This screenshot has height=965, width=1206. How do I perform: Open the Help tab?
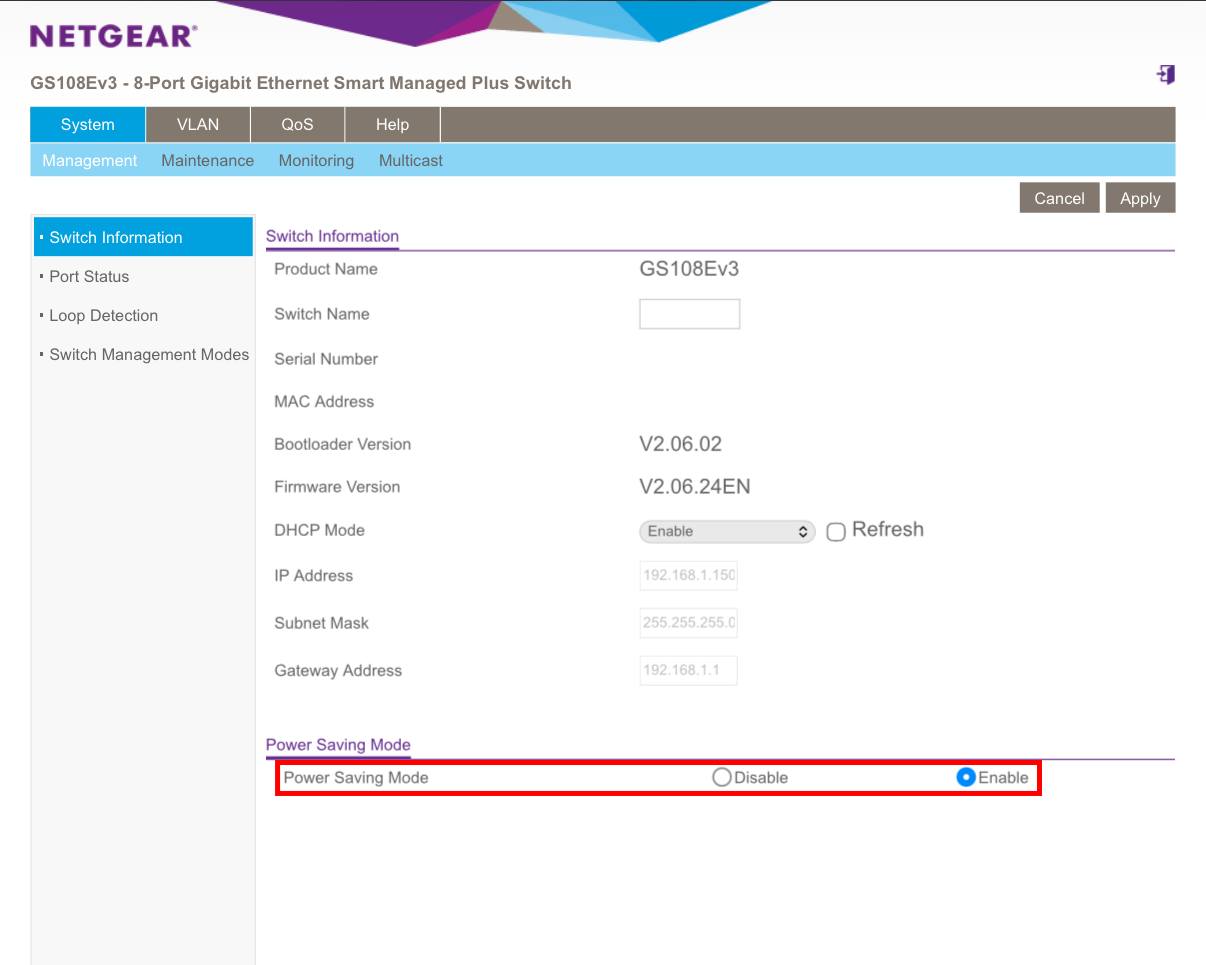pos(392,125)
